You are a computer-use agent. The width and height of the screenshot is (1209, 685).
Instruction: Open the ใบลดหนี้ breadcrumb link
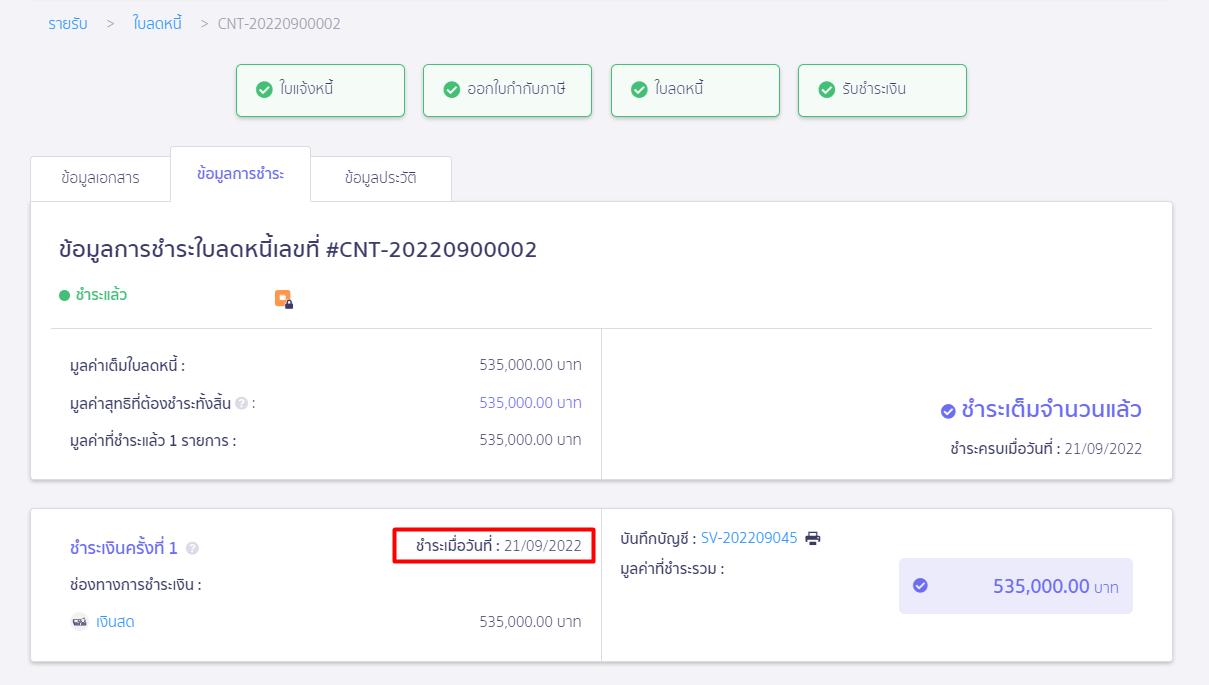157,23
